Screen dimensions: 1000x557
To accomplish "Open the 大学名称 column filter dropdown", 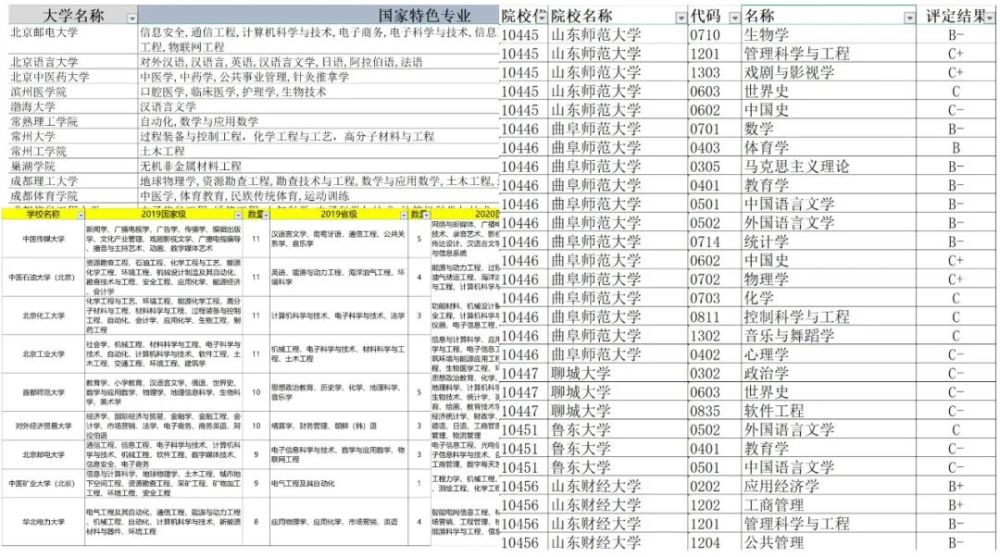I will pyautogui.click(x=132, y=18).
